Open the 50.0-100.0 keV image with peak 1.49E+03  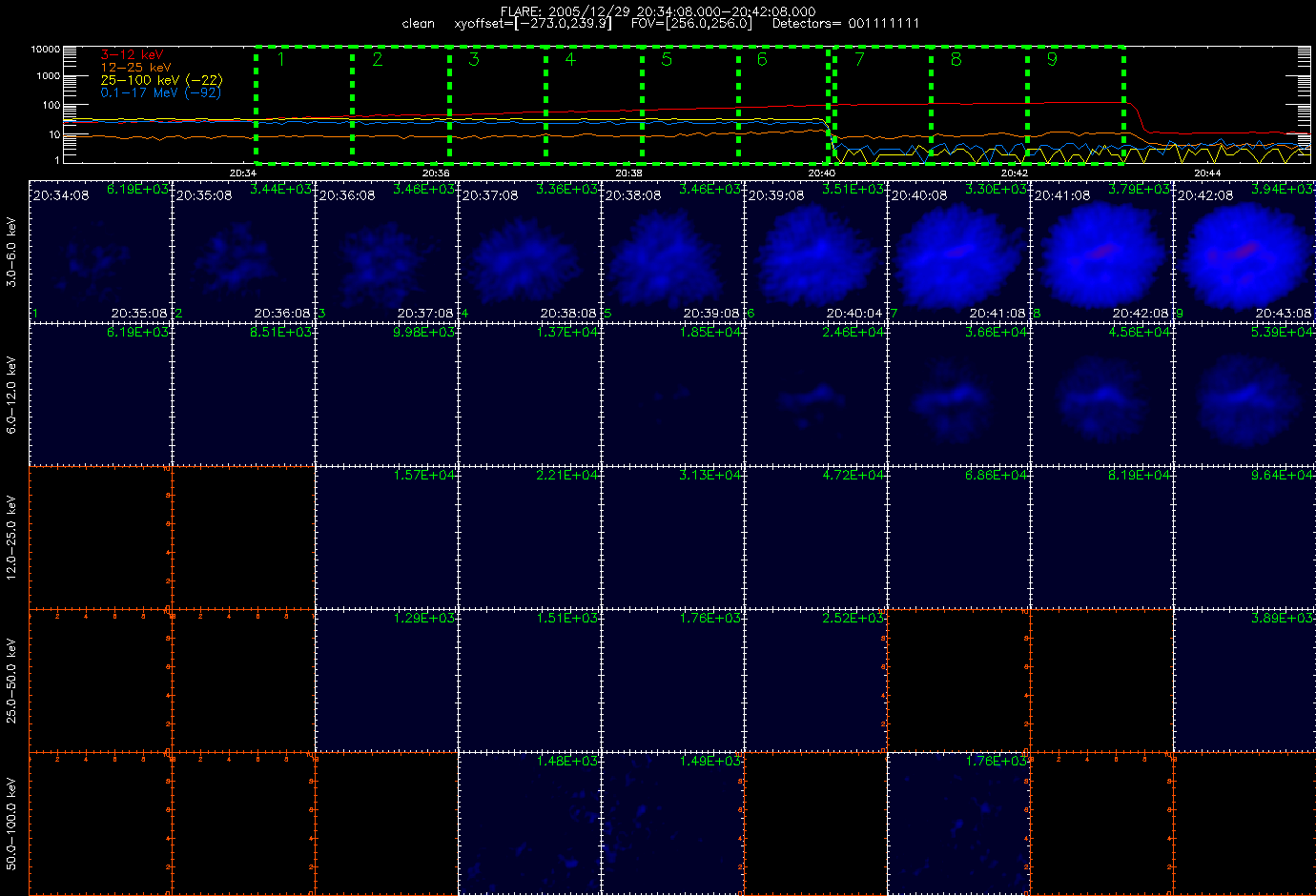click(x=673, y=824)
